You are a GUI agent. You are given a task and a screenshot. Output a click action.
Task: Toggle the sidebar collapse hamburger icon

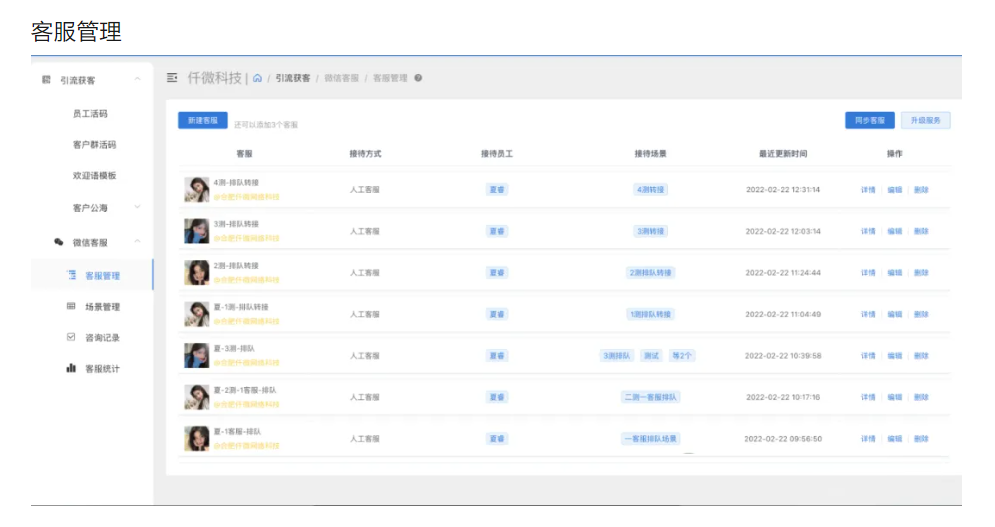172,78
